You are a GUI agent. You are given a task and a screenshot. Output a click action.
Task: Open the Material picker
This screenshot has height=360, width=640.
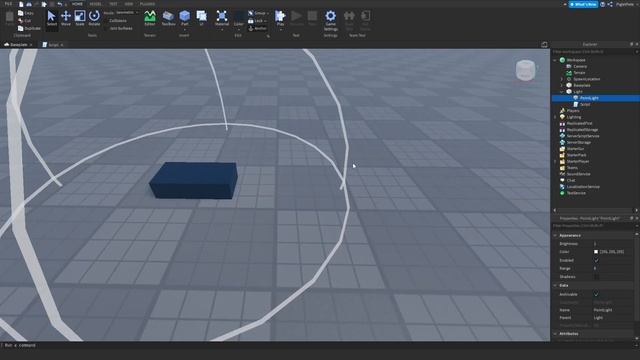point(222,18)
